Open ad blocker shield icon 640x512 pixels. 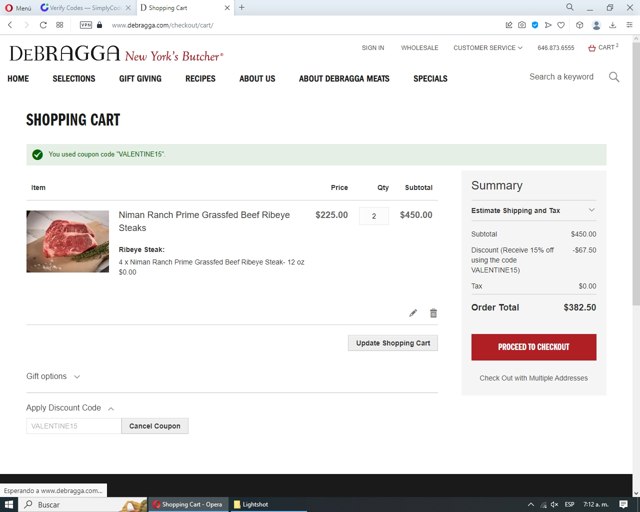[x=535, y=25]
